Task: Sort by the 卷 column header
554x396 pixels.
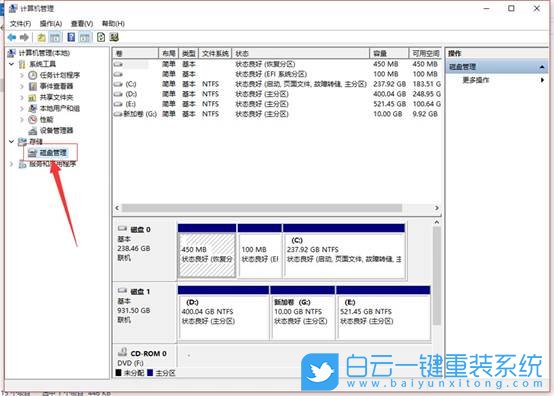Action: 136,53
